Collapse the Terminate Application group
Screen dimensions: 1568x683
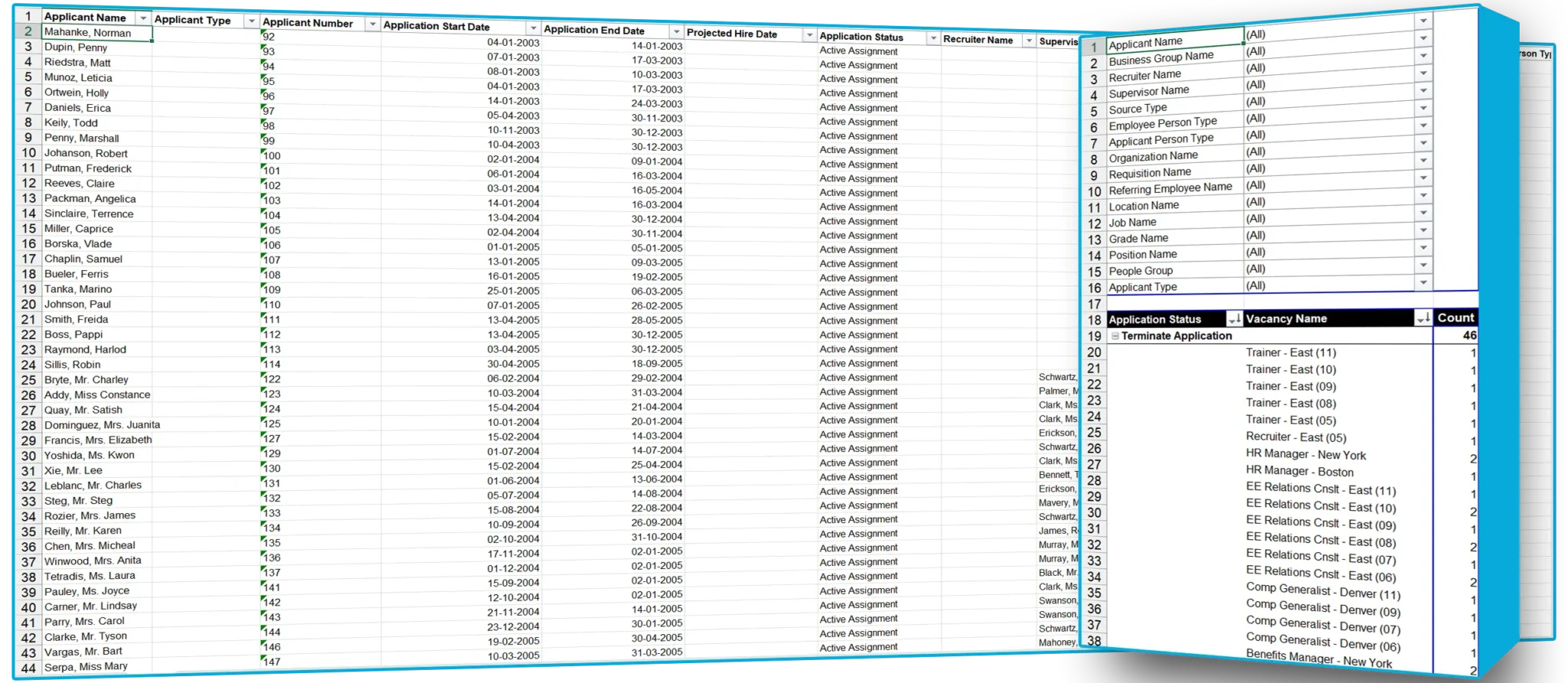tap(1116, 336)
